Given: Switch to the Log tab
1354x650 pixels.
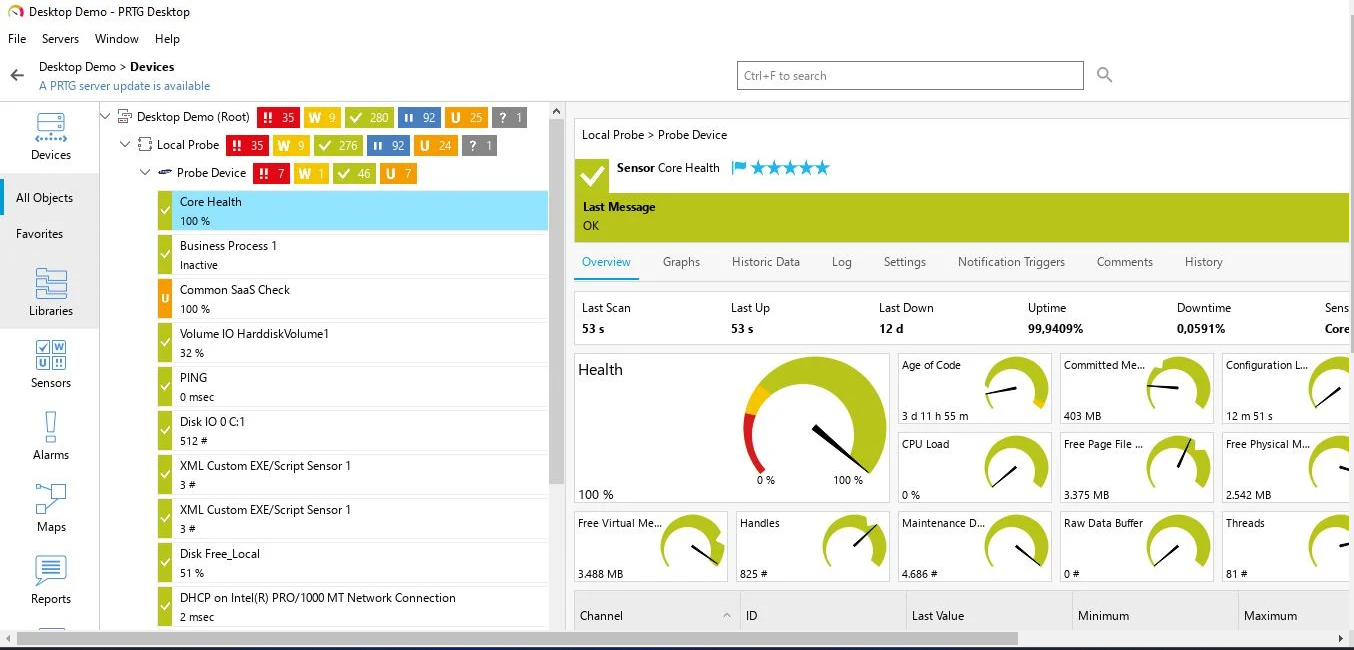Looking at the screenshot, I should [x=842, y=262].
